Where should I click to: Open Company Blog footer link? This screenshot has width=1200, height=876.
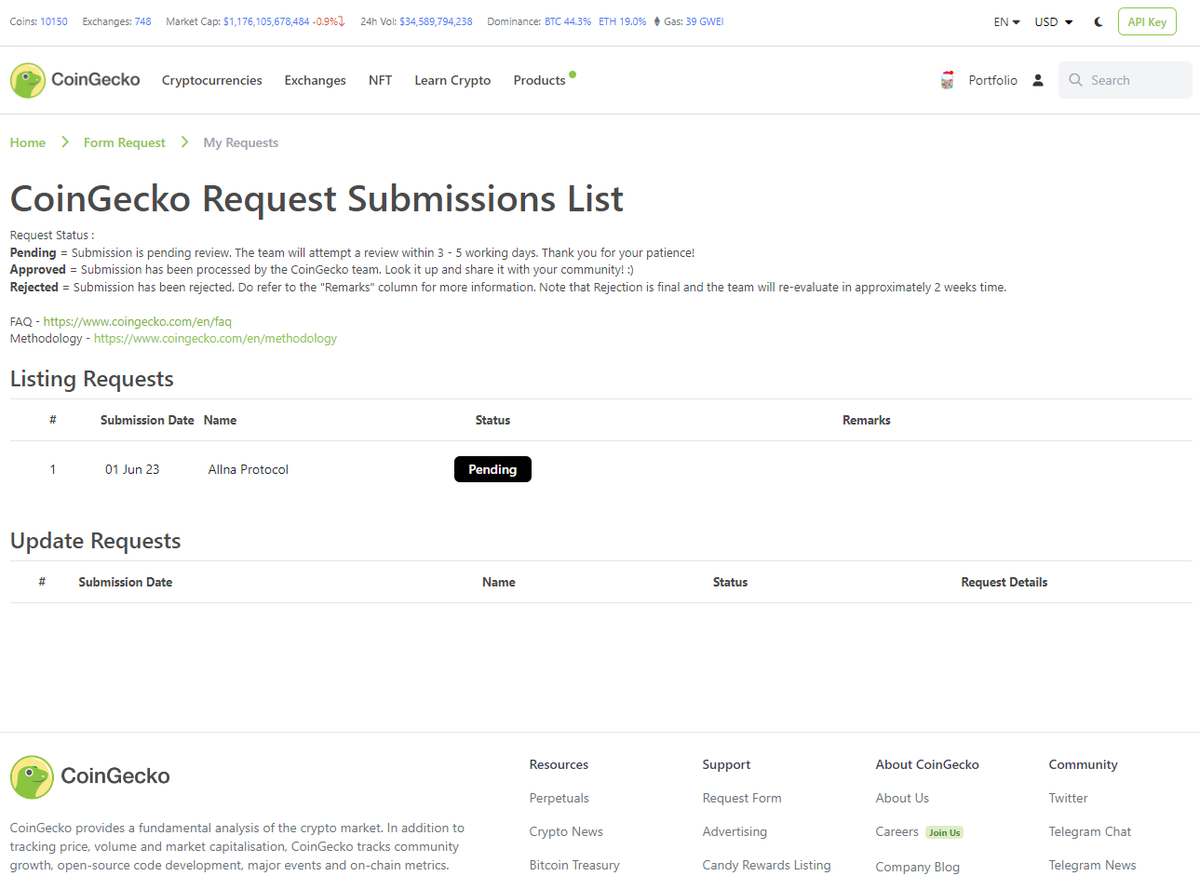pos(918,867)
